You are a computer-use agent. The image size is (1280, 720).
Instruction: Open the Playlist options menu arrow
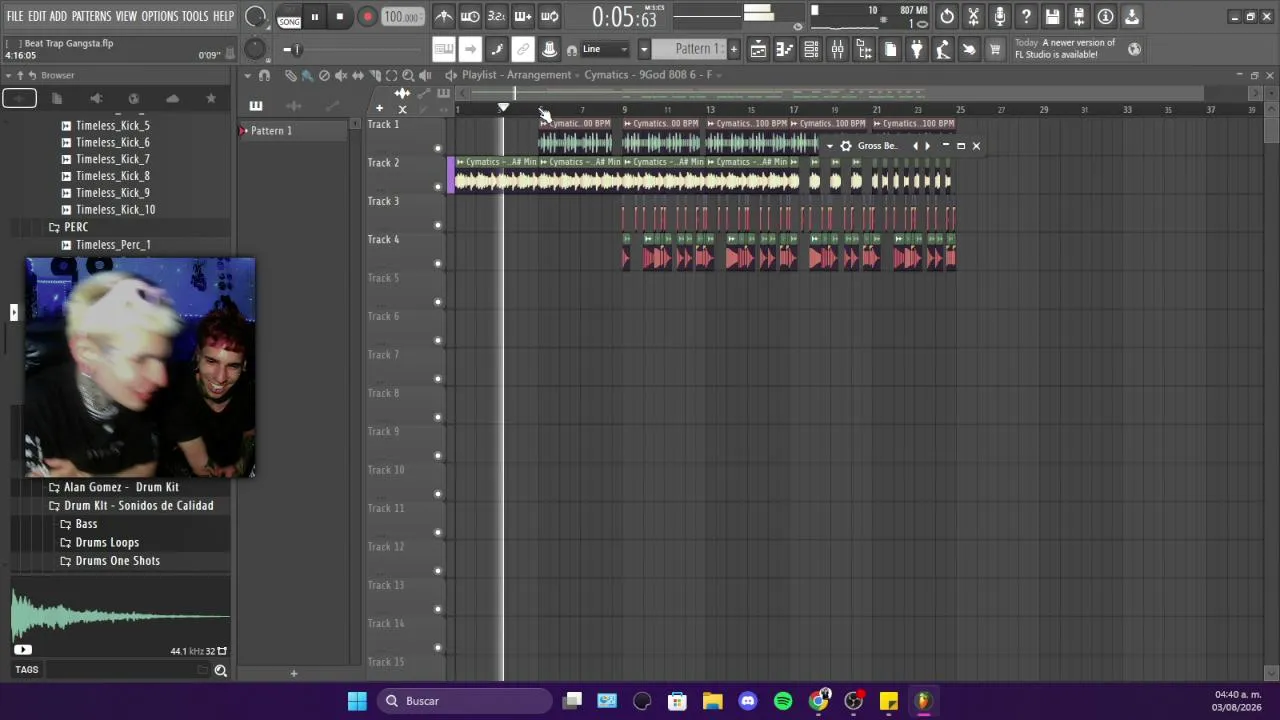(248, 75)
